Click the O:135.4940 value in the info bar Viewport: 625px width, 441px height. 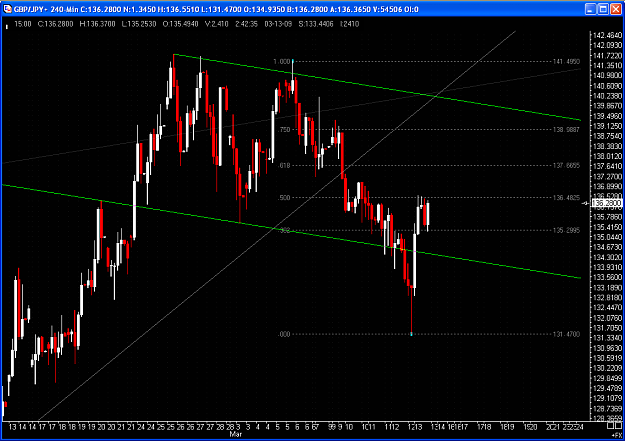pos(181,24)
